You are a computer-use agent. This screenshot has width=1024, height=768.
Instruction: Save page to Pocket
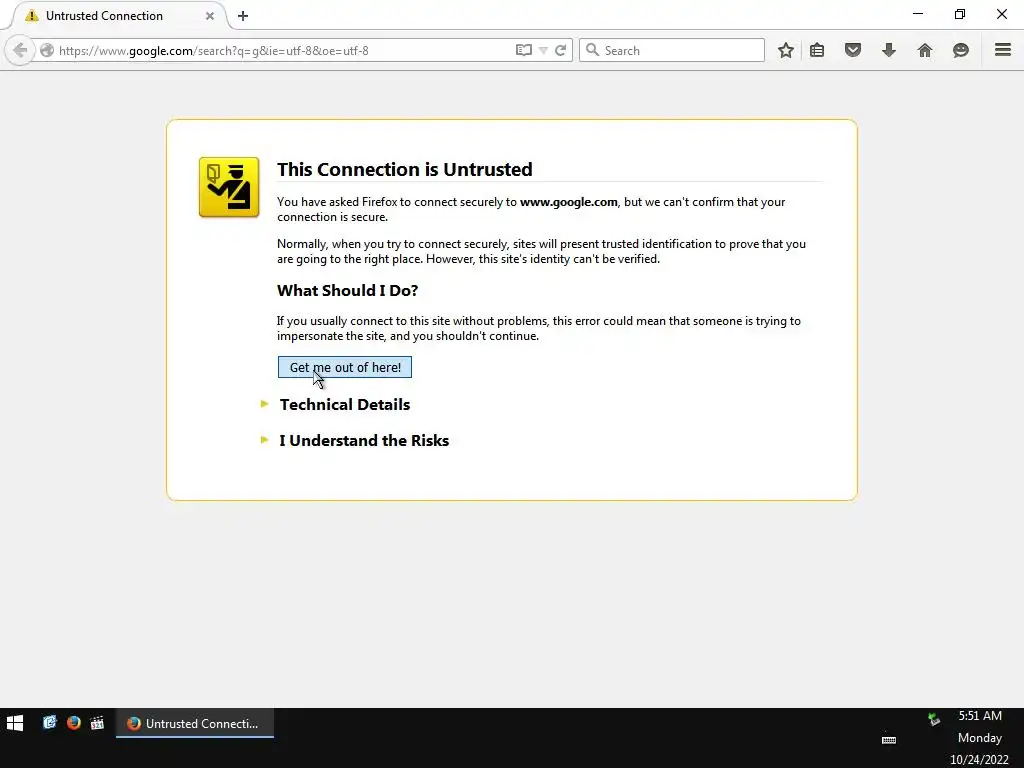853,50
